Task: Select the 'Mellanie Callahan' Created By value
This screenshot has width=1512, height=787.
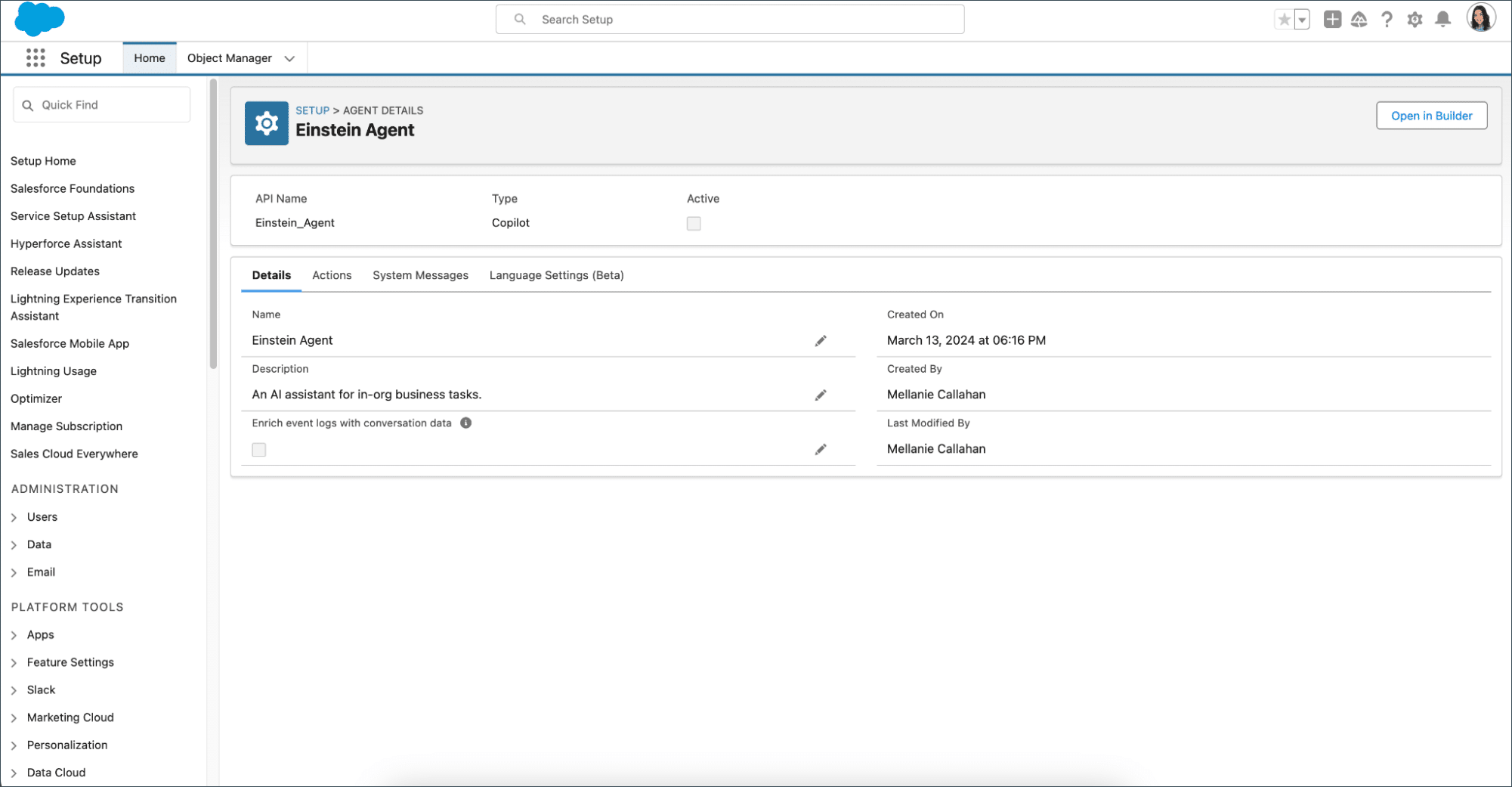Action: (936, 395)
